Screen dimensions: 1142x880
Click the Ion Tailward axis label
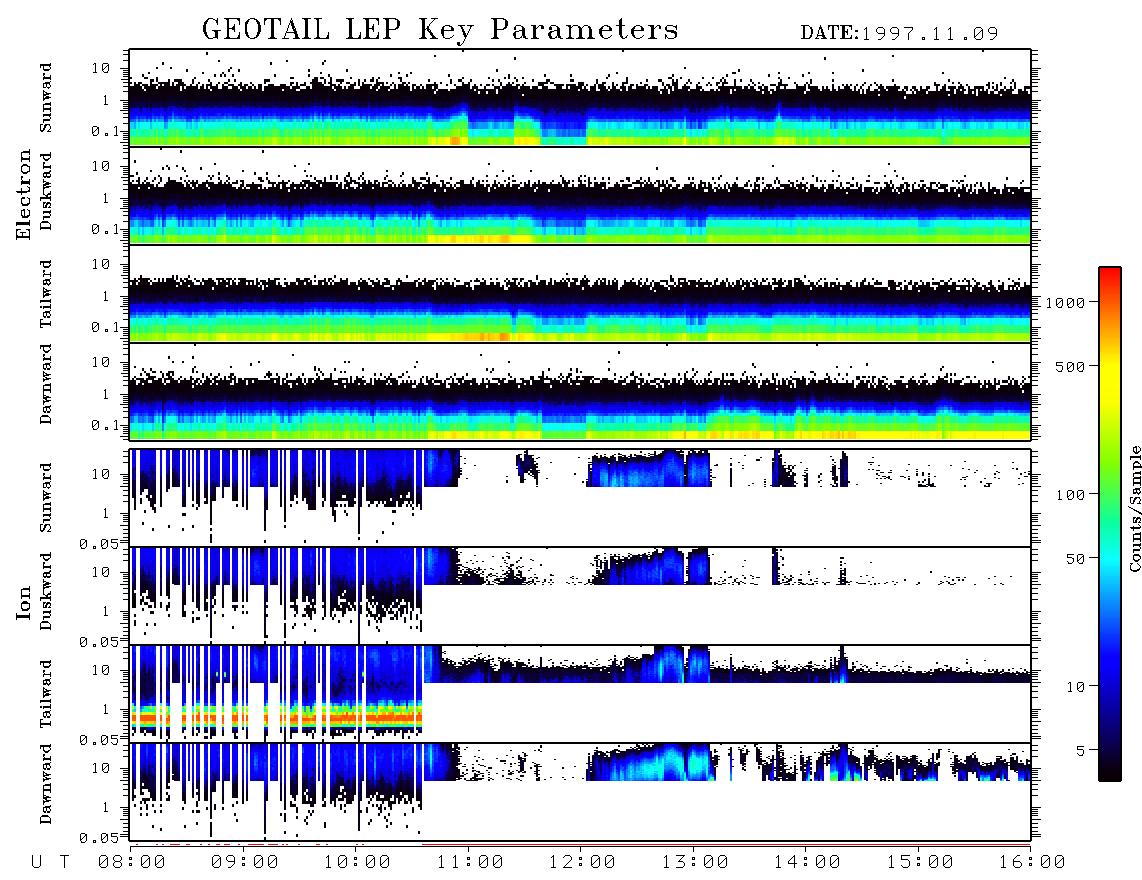point(45,693)
